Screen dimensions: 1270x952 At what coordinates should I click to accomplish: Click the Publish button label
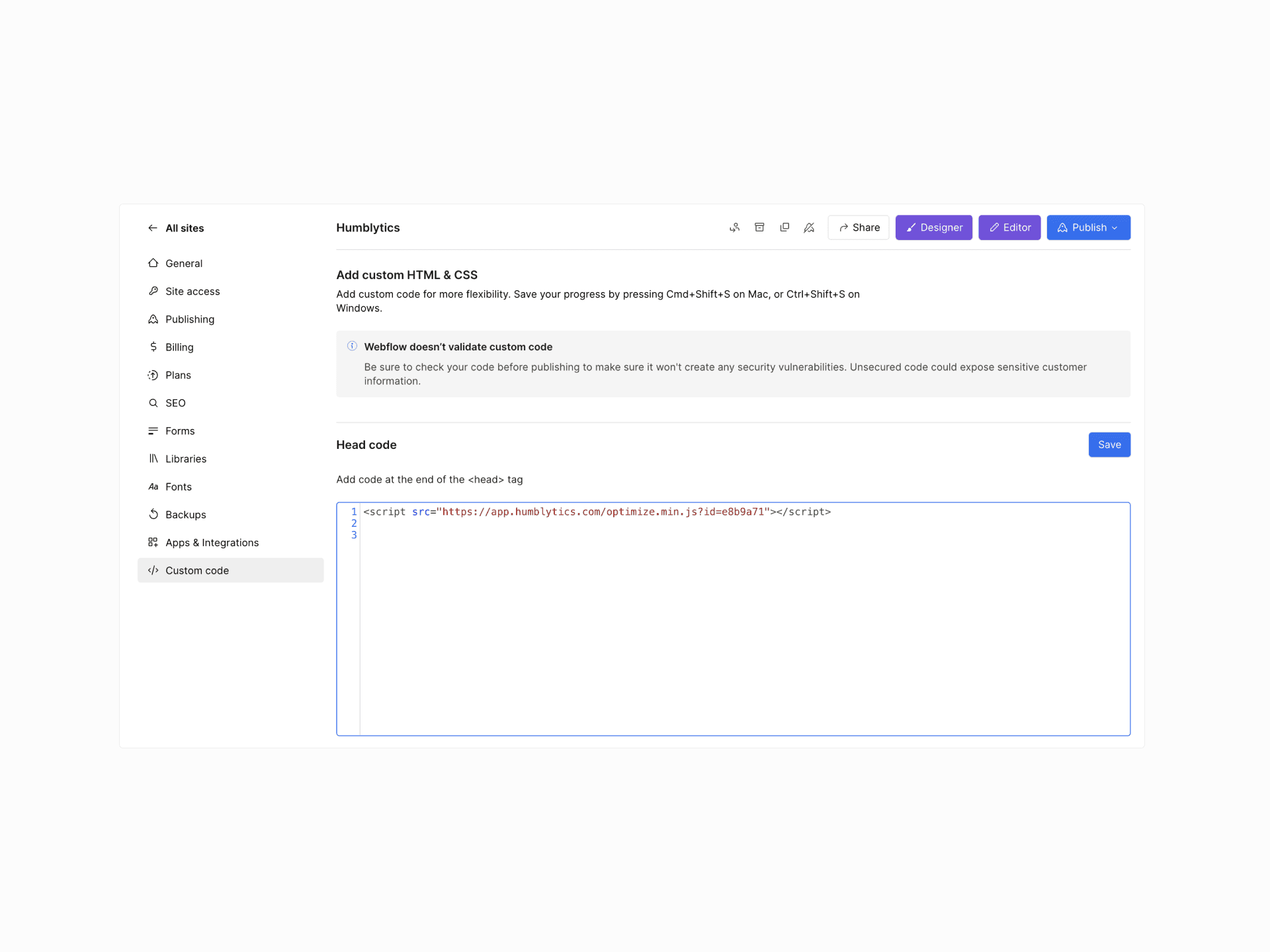[x=1089, y=227]
